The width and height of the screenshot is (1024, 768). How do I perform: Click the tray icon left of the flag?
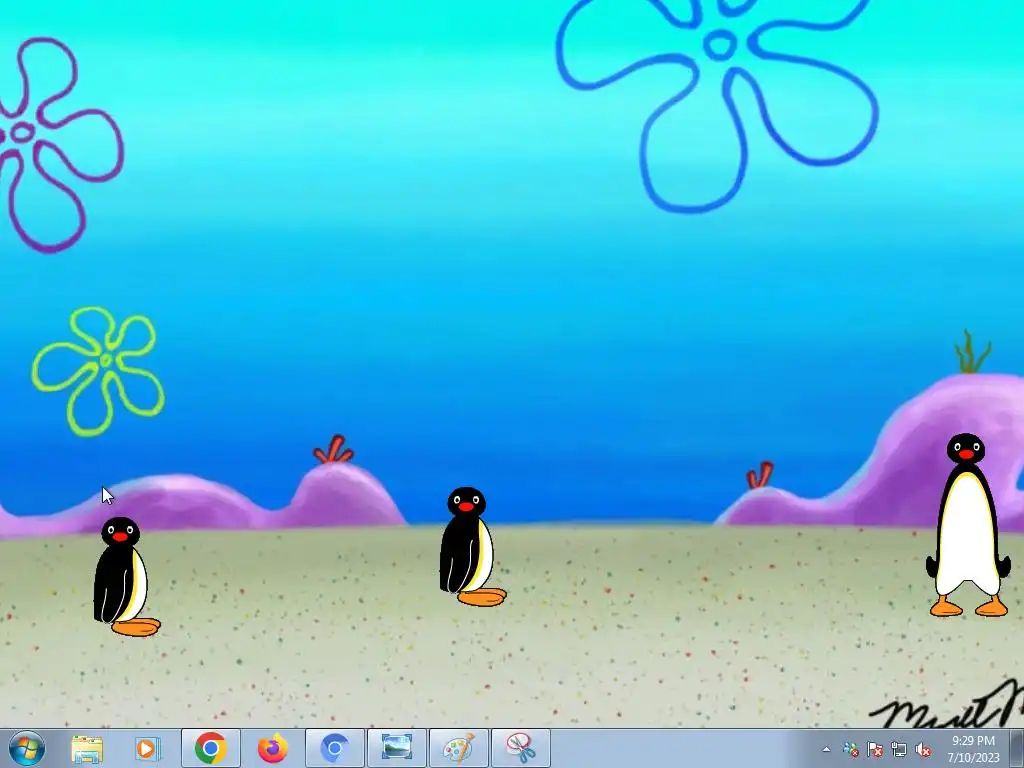point(850,750)
